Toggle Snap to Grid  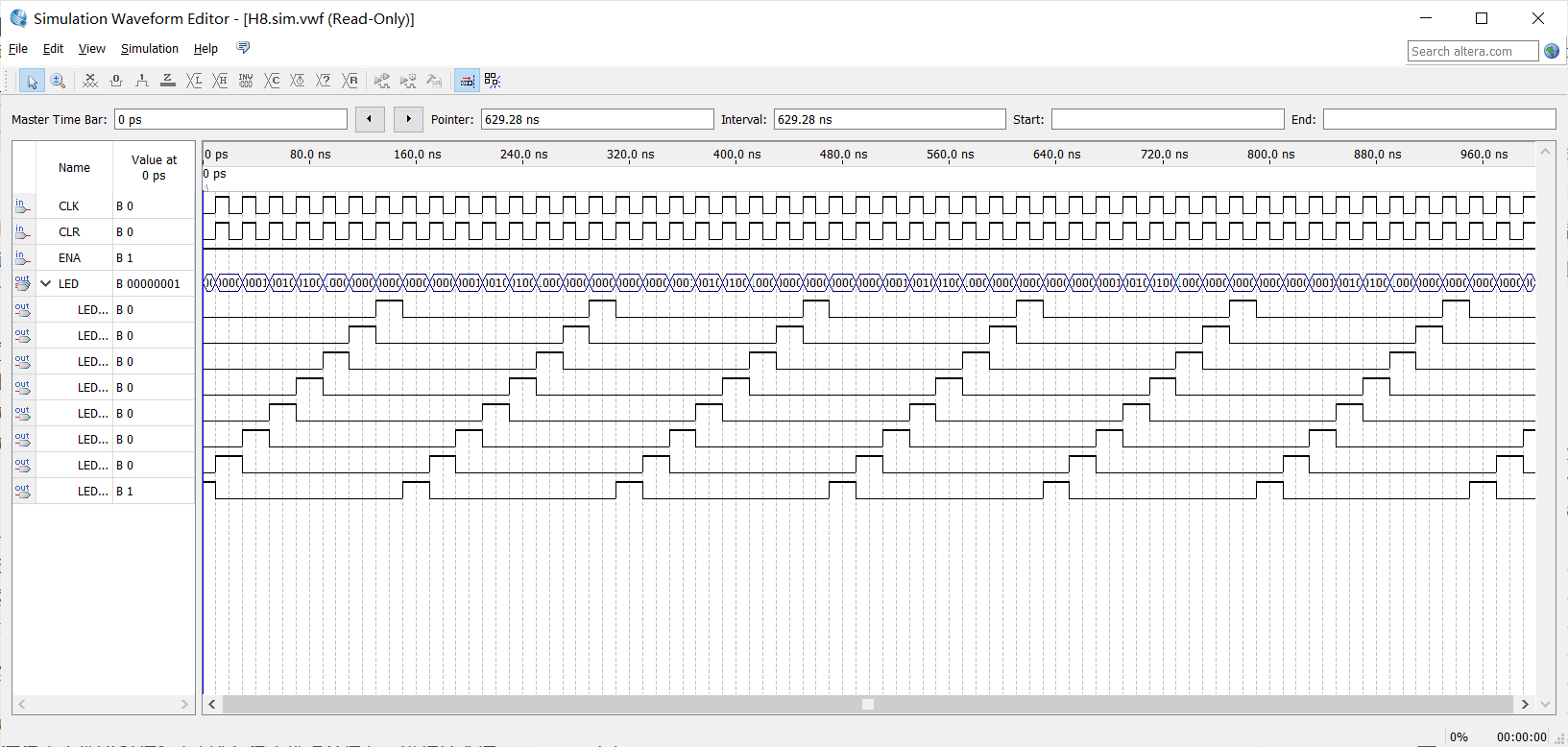[467, 81]
